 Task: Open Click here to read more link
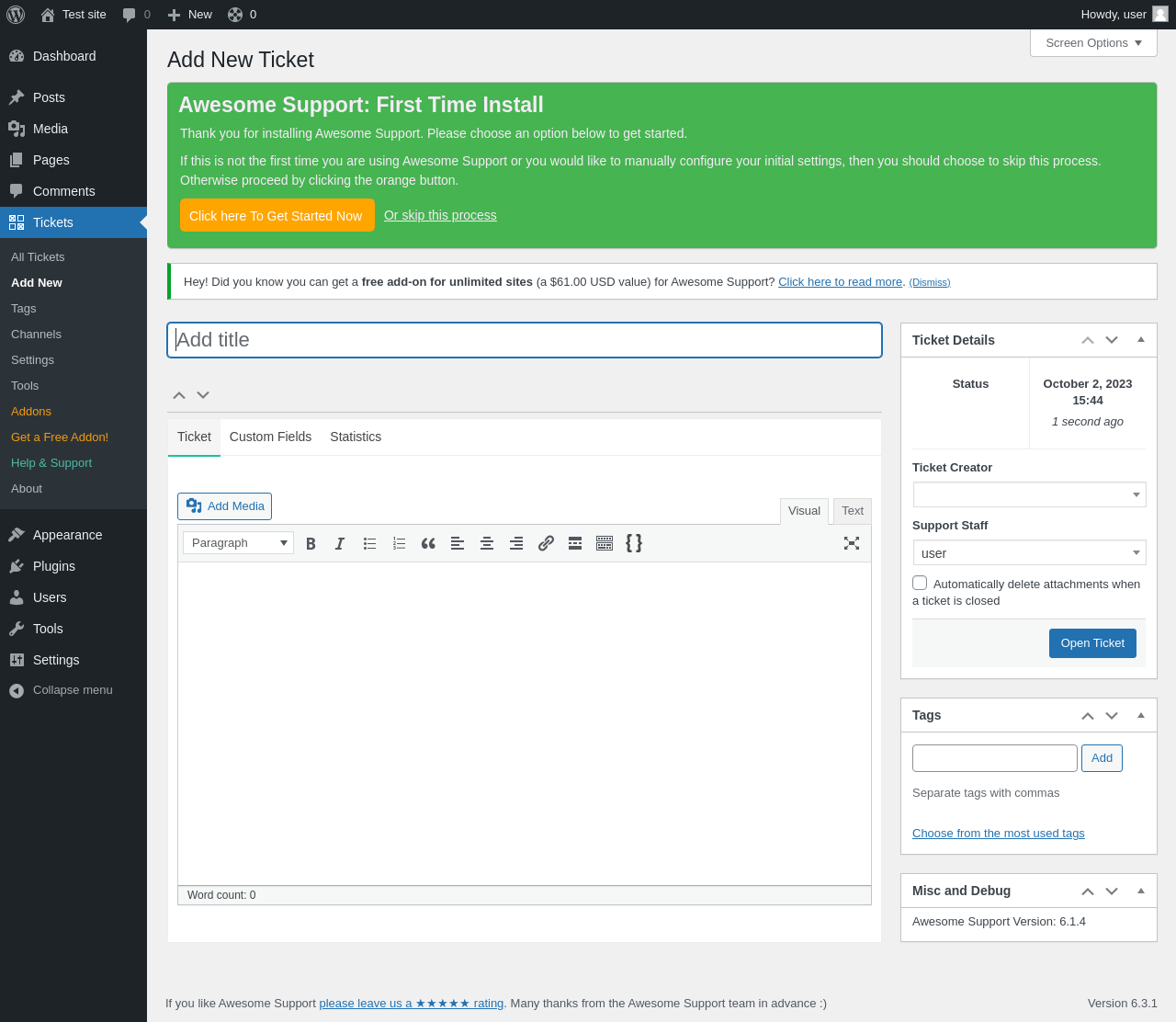pos(840,282)
